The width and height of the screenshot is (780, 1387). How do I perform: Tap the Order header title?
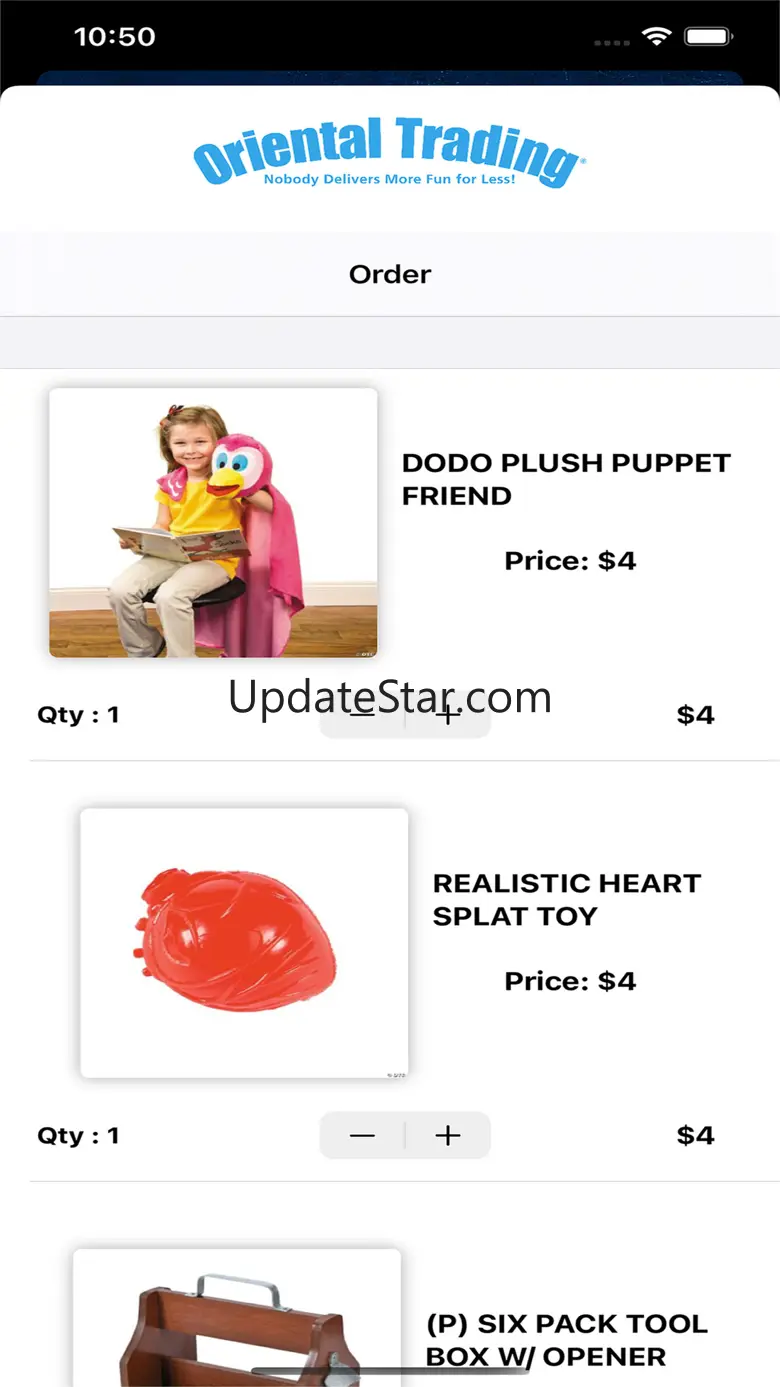point(390,274)
